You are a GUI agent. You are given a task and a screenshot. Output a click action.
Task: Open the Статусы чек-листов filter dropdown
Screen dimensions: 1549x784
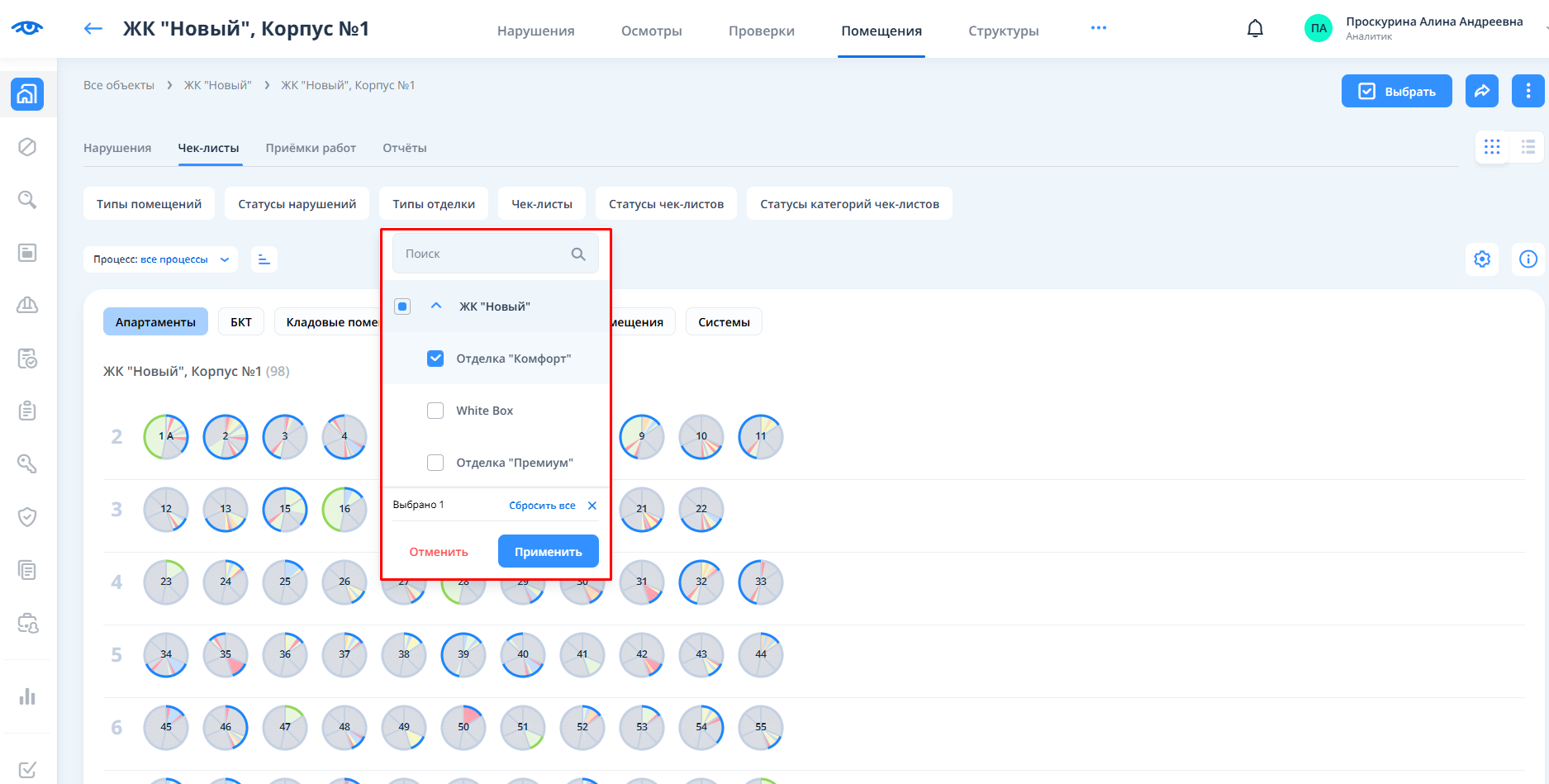click(x=666, y=204)
